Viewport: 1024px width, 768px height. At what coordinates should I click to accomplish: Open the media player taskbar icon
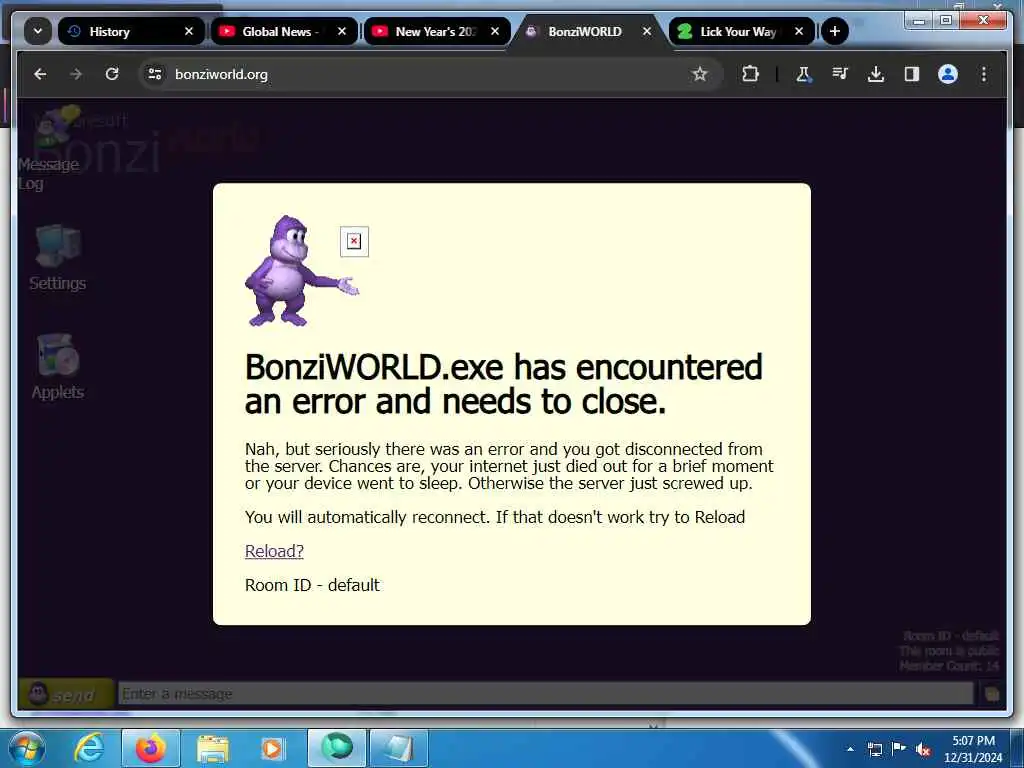[x=272, y=748]
